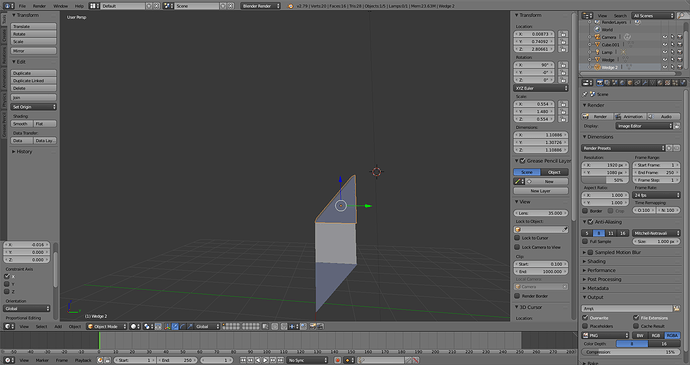The image size is (690, 365).
Task: Open the XYZ Euler rotation mode dropdown
Action: click(541, 88)
